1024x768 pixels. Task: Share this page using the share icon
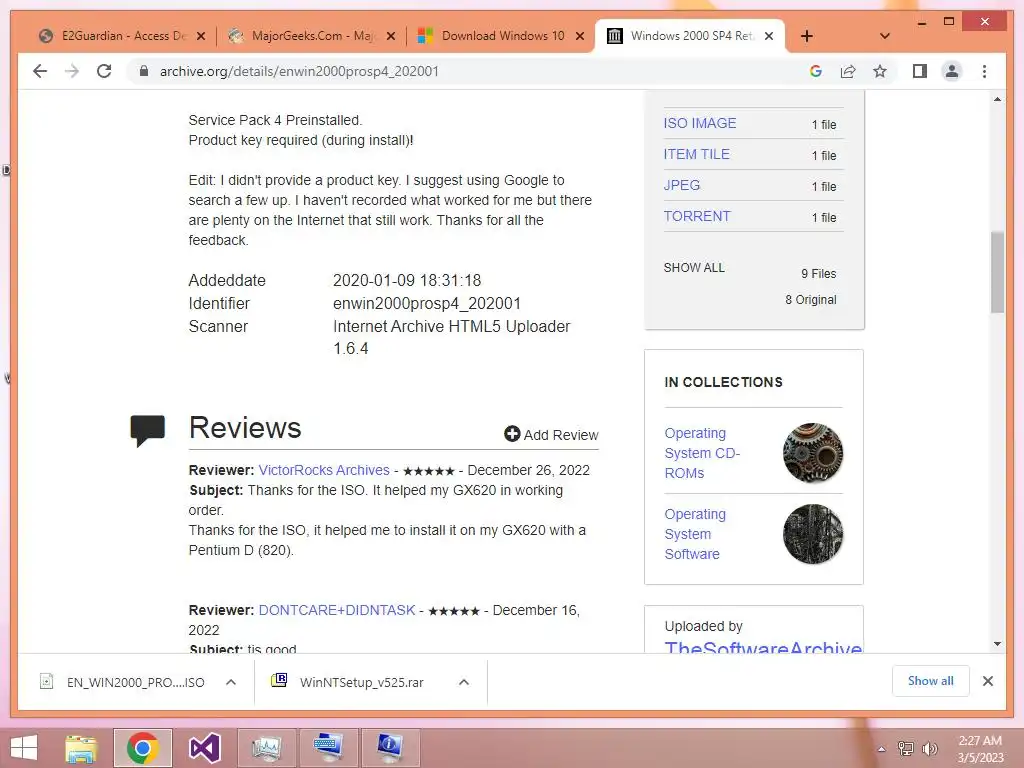pyautogui.click(x=848, y=71)
